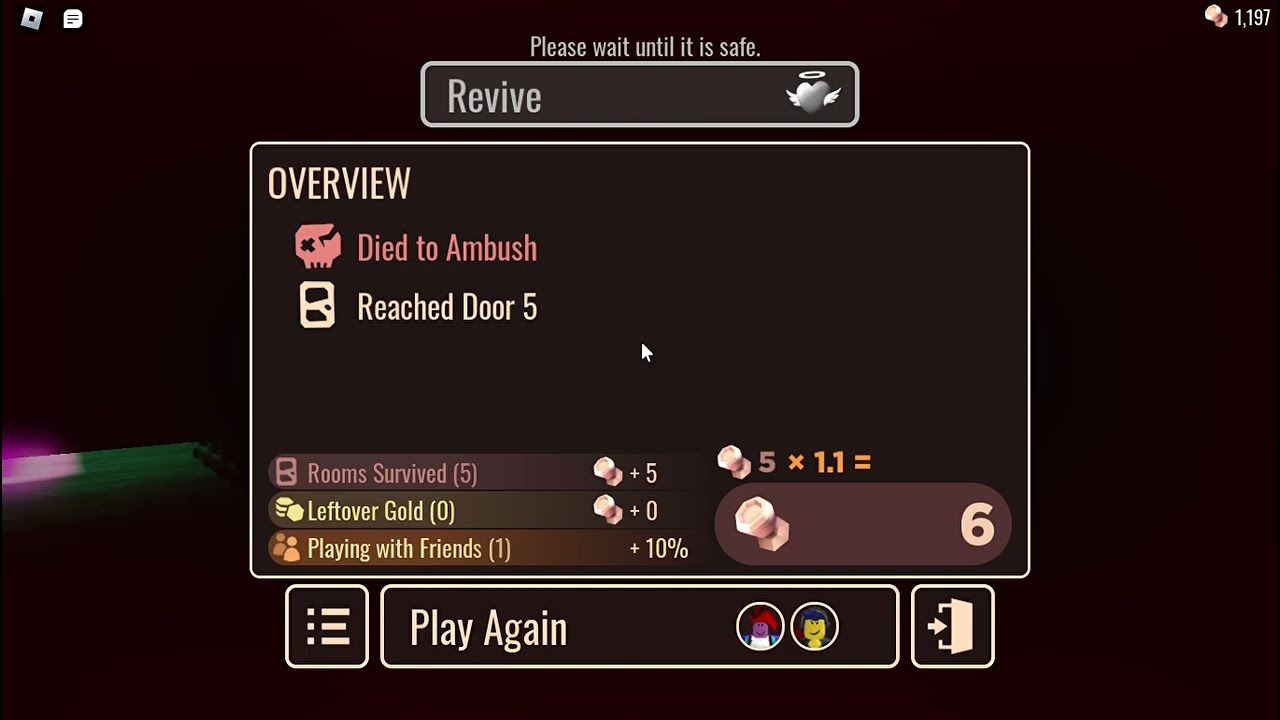Image resolution: width=1280 pixels, height=720 pixels.
Task: Click the gold coins icon in Leftover Gold
Action: coord(288,510)
